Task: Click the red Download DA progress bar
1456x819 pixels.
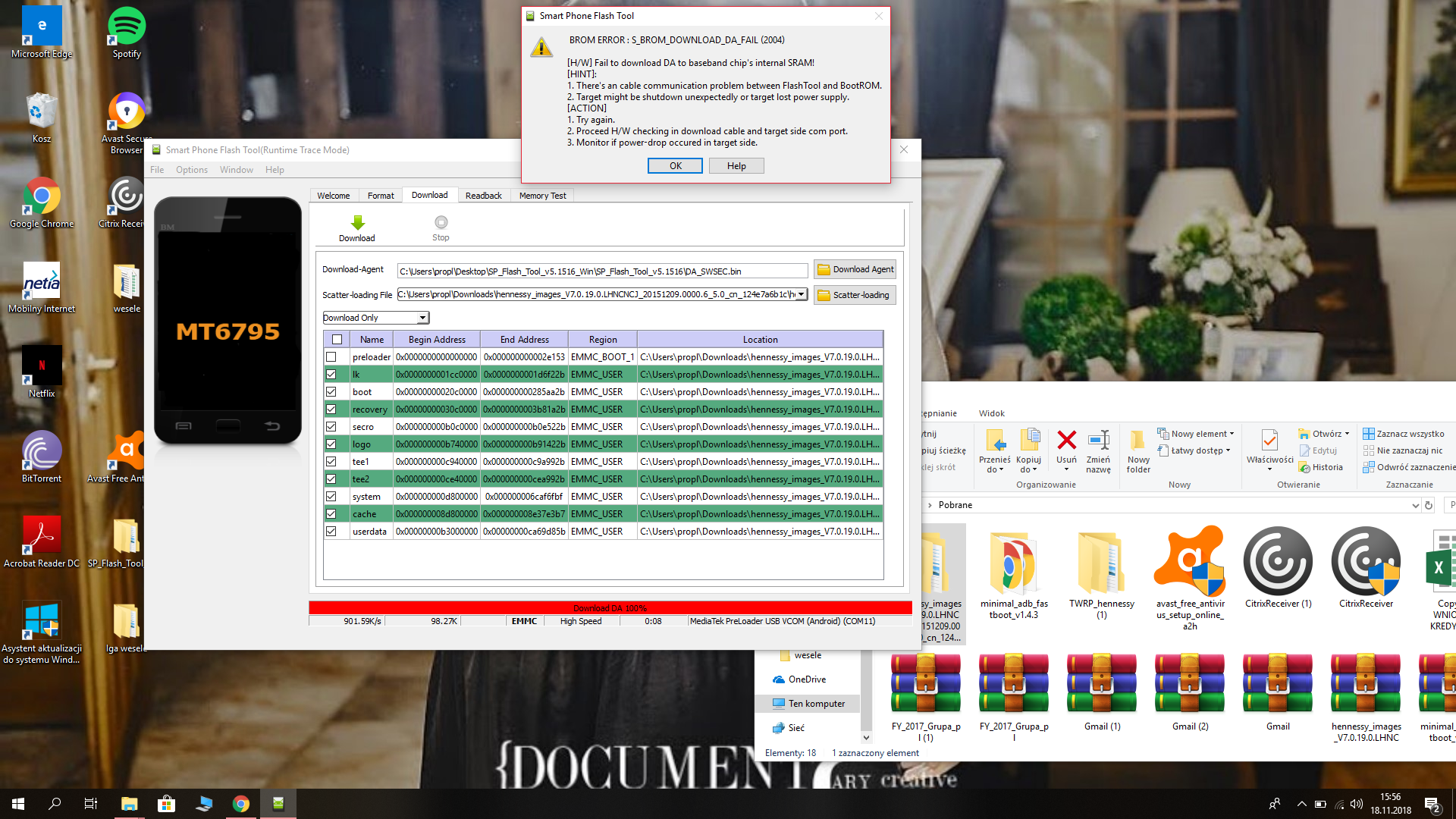Action: (x=610, y=608)
